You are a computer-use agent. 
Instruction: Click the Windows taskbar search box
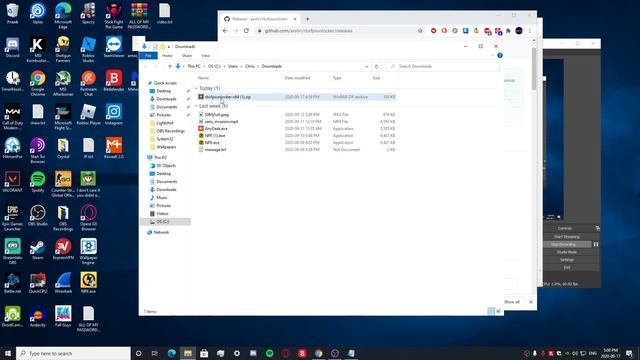click(x=73, y=353)
